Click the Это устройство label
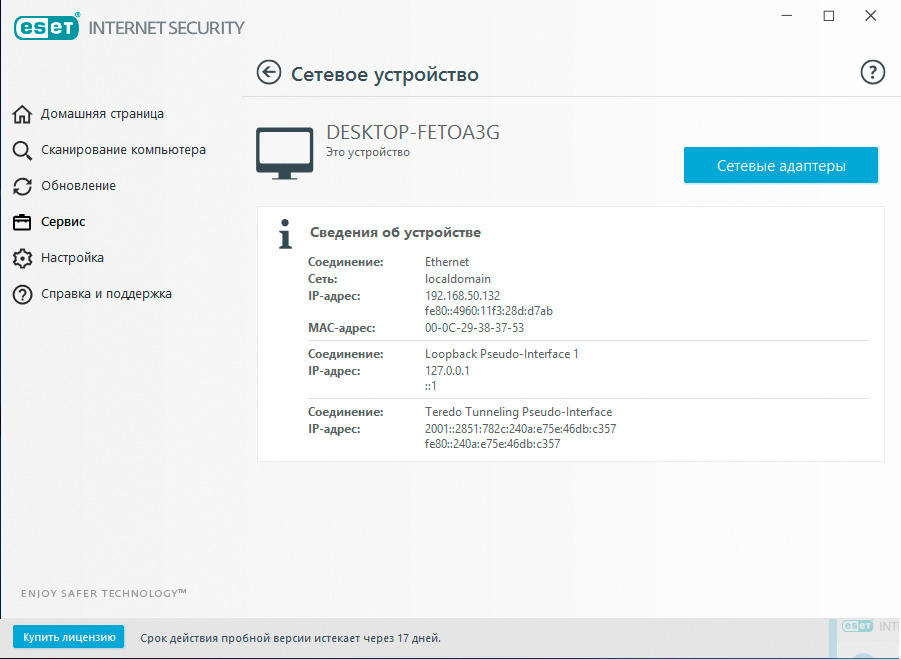901x659 pixels. coord(368,152)
